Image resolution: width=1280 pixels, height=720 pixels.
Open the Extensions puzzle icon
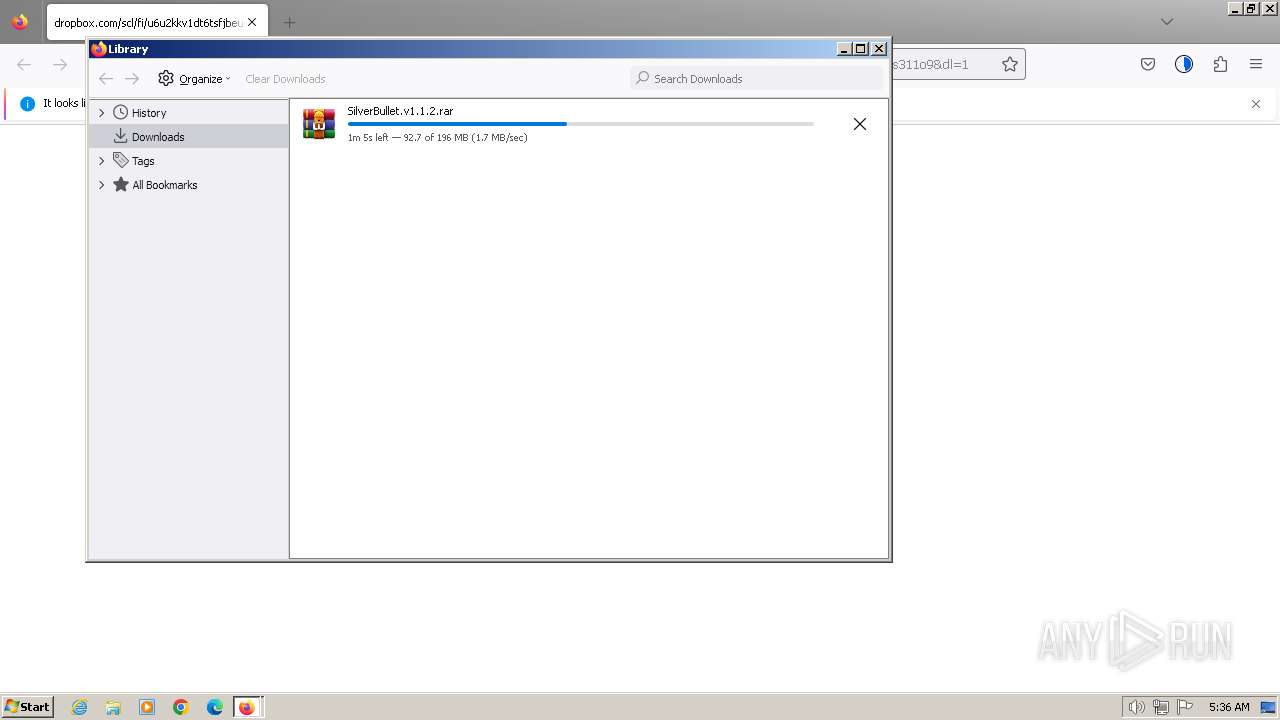(x=1220, y=64)
